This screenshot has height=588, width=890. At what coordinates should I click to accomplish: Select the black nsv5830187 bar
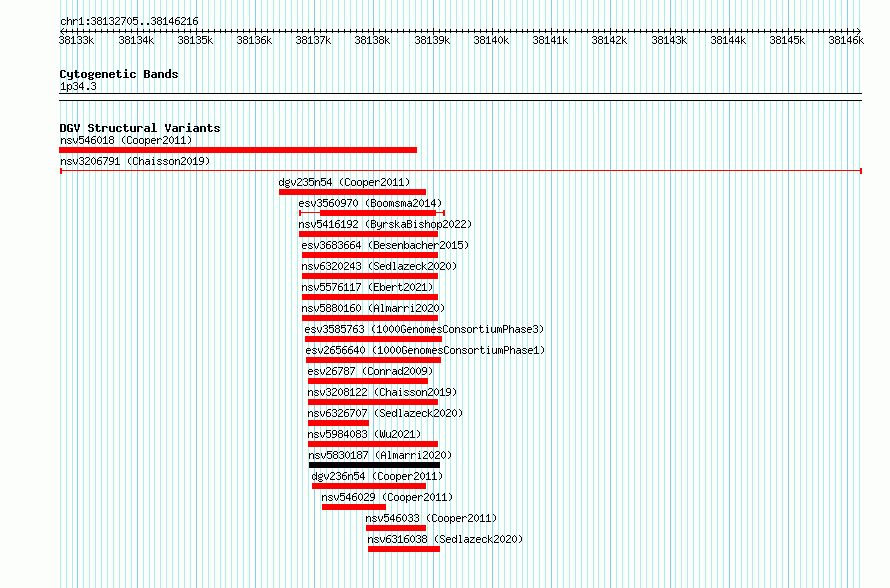point(375,465)
